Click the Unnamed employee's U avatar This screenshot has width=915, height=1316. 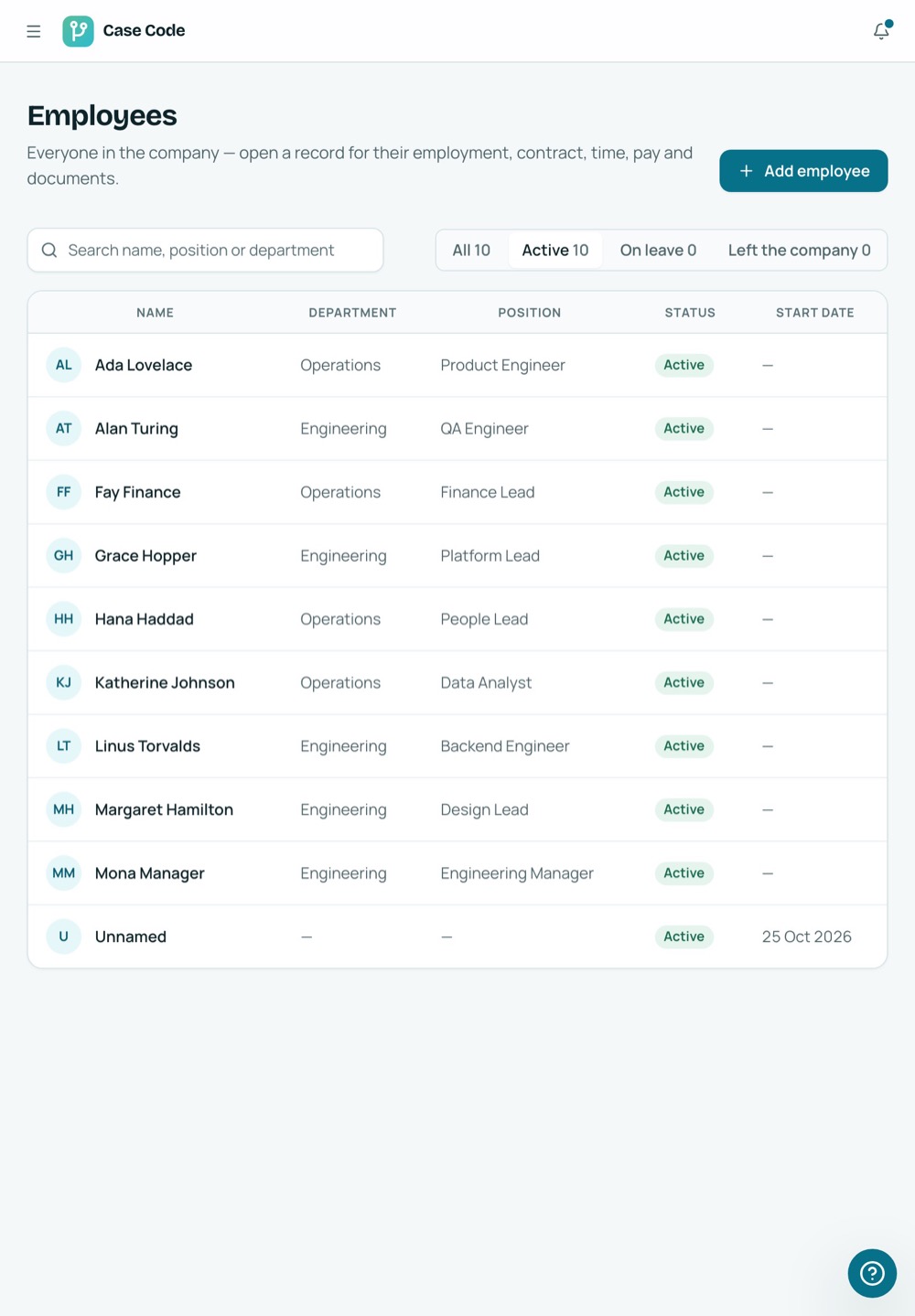[64, 936]
